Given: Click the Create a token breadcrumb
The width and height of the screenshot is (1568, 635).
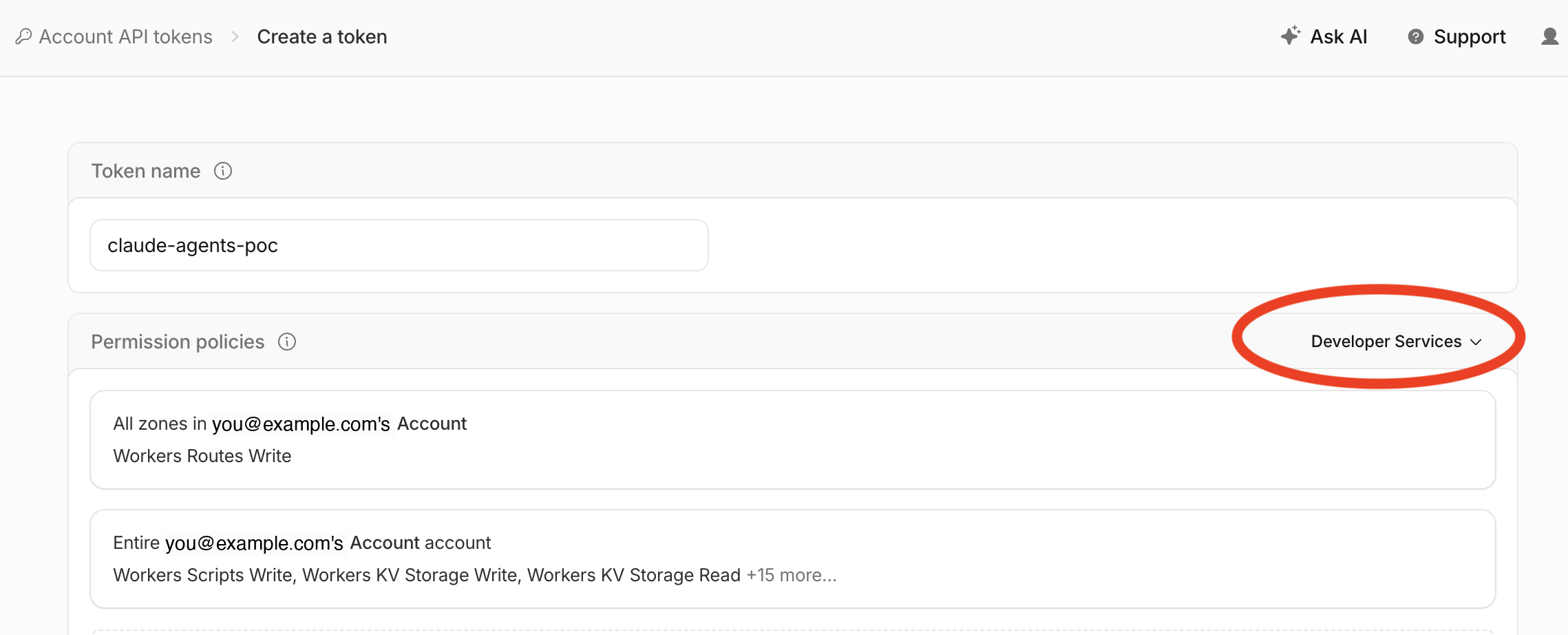Looking at the screenshot, I should pos(322,37).
